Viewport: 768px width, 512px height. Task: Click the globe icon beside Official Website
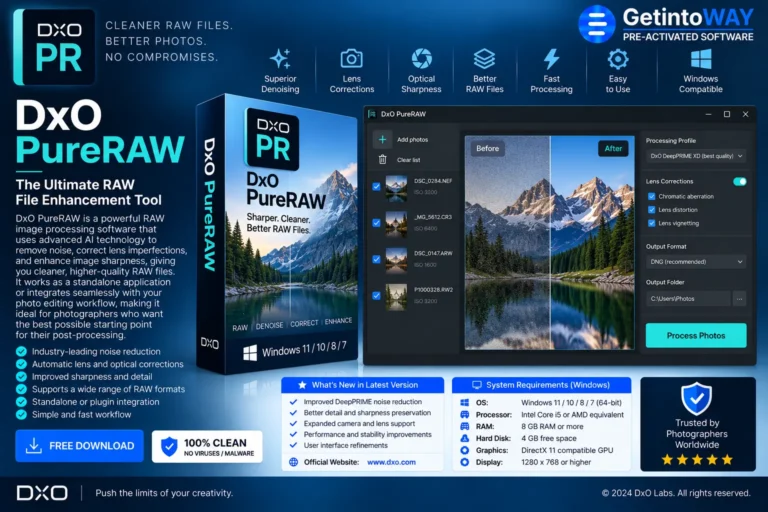click(293, 462)
